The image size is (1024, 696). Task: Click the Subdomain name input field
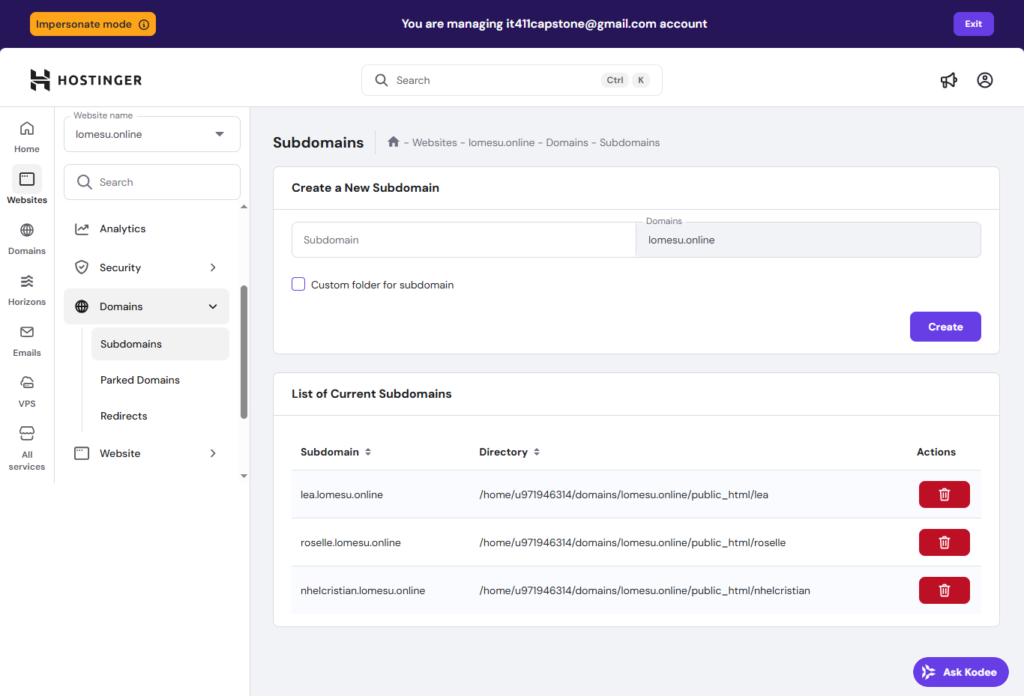[464, 240]
